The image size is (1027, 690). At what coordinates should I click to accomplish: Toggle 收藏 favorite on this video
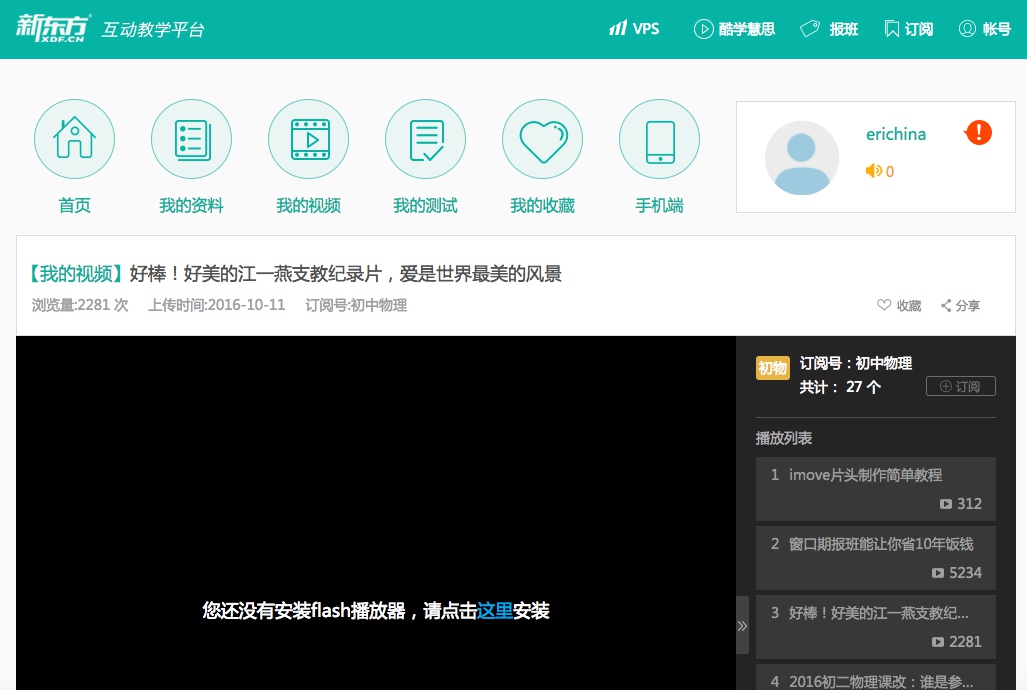tap(899, 306)
